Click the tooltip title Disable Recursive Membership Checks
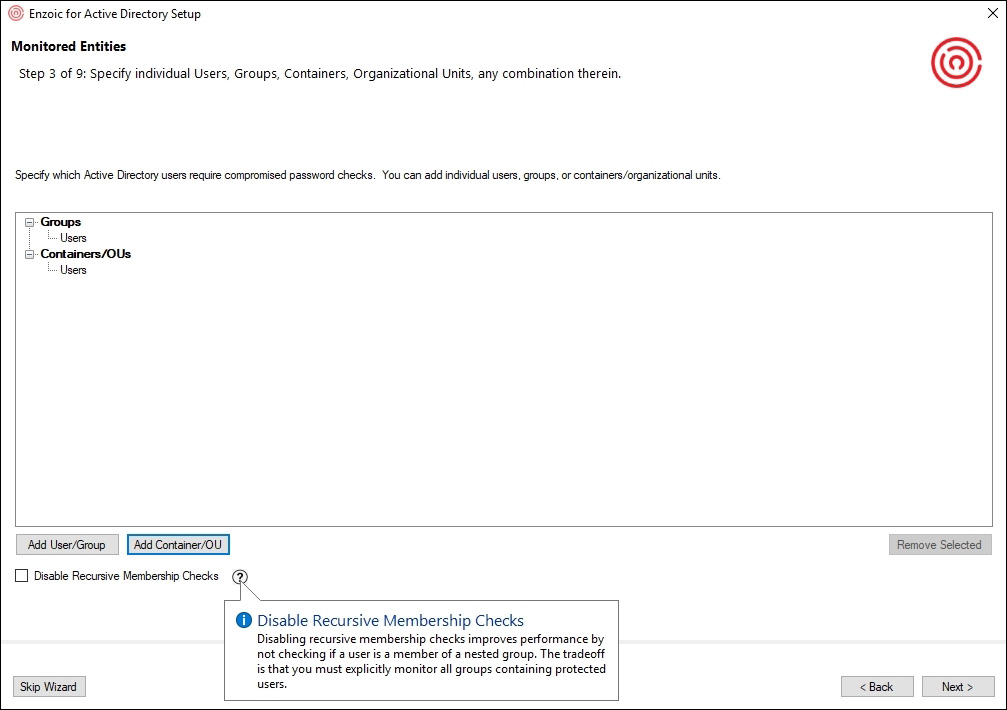 pyautogui.click(x=390, y=621)
